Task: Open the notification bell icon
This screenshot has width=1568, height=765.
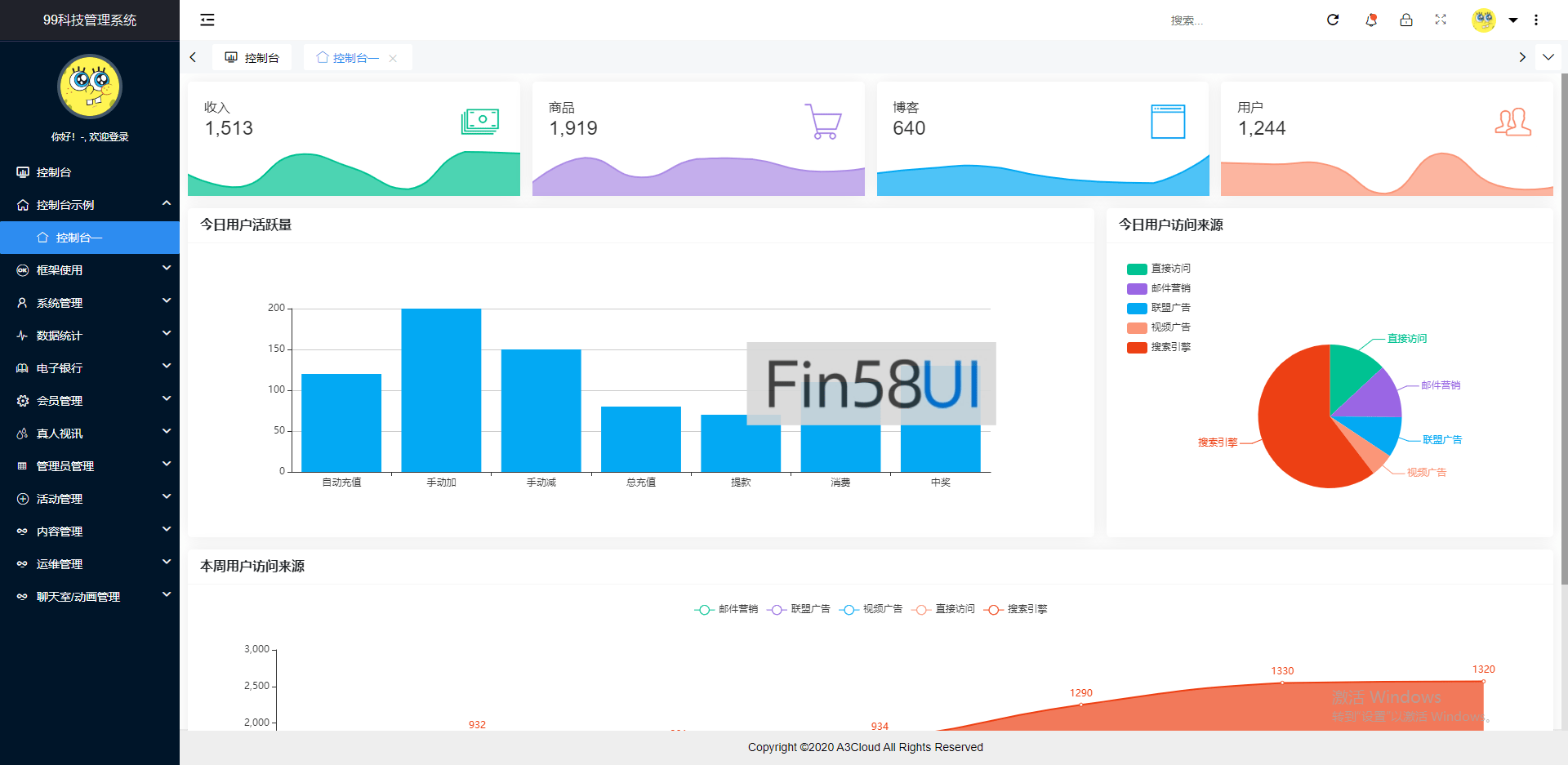Action: pos(1371,20)
